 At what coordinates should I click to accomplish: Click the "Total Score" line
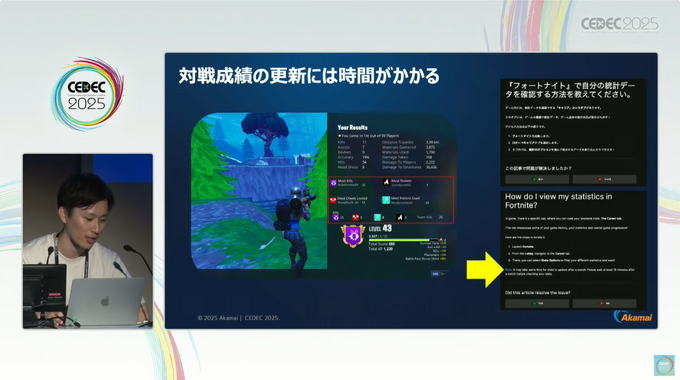pyautogui.click(x=382, y=244)
